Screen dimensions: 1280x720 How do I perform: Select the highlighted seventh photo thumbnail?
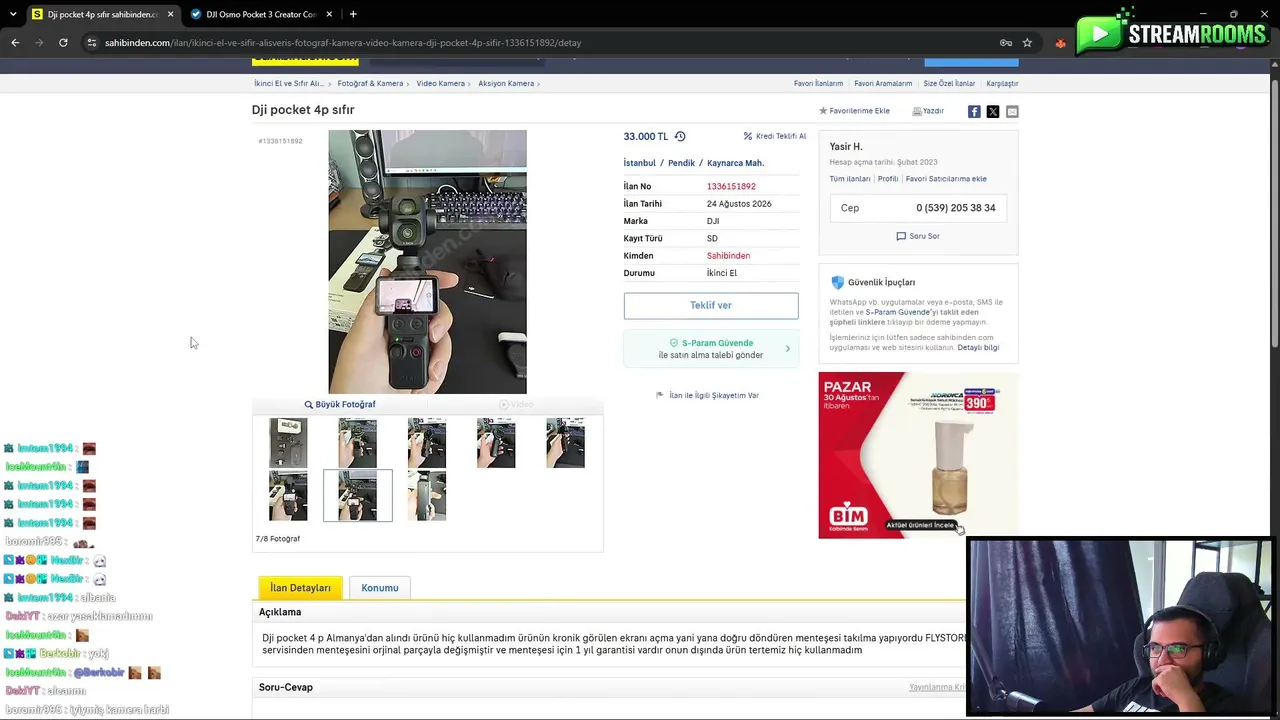[358, 495]
